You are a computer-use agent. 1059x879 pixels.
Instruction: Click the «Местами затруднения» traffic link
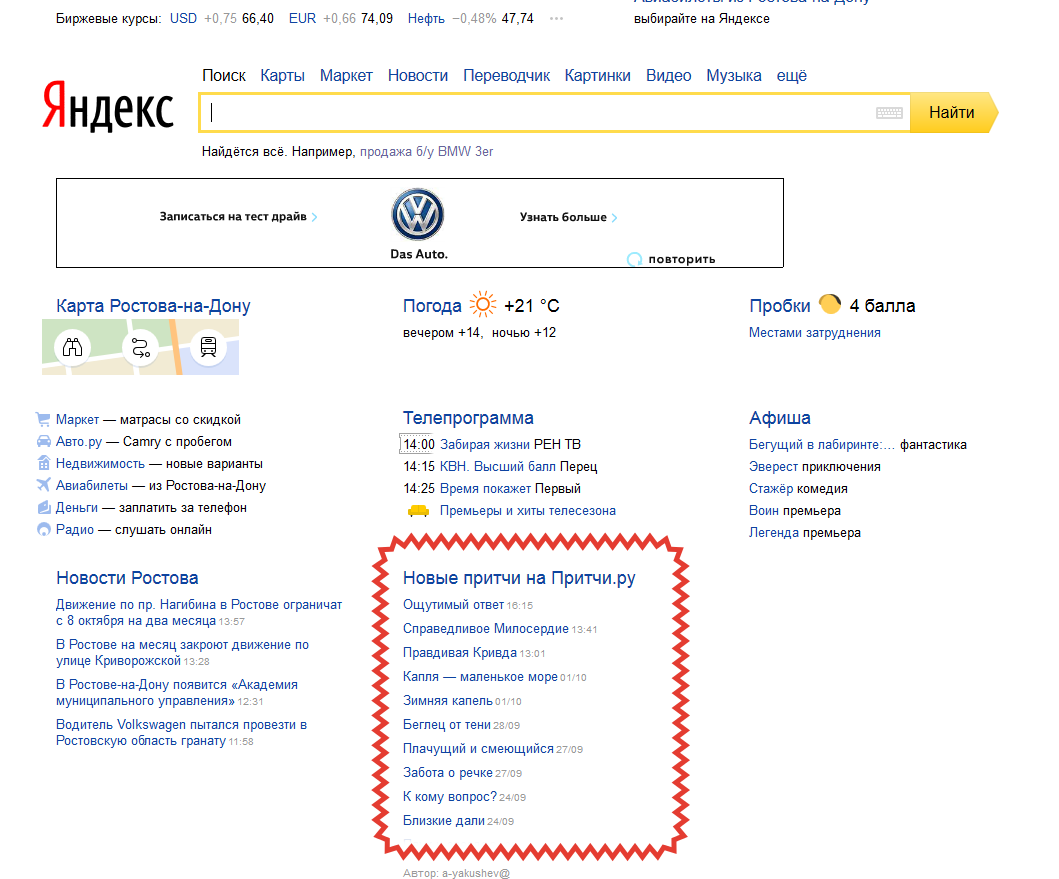(x=815, y=332)
